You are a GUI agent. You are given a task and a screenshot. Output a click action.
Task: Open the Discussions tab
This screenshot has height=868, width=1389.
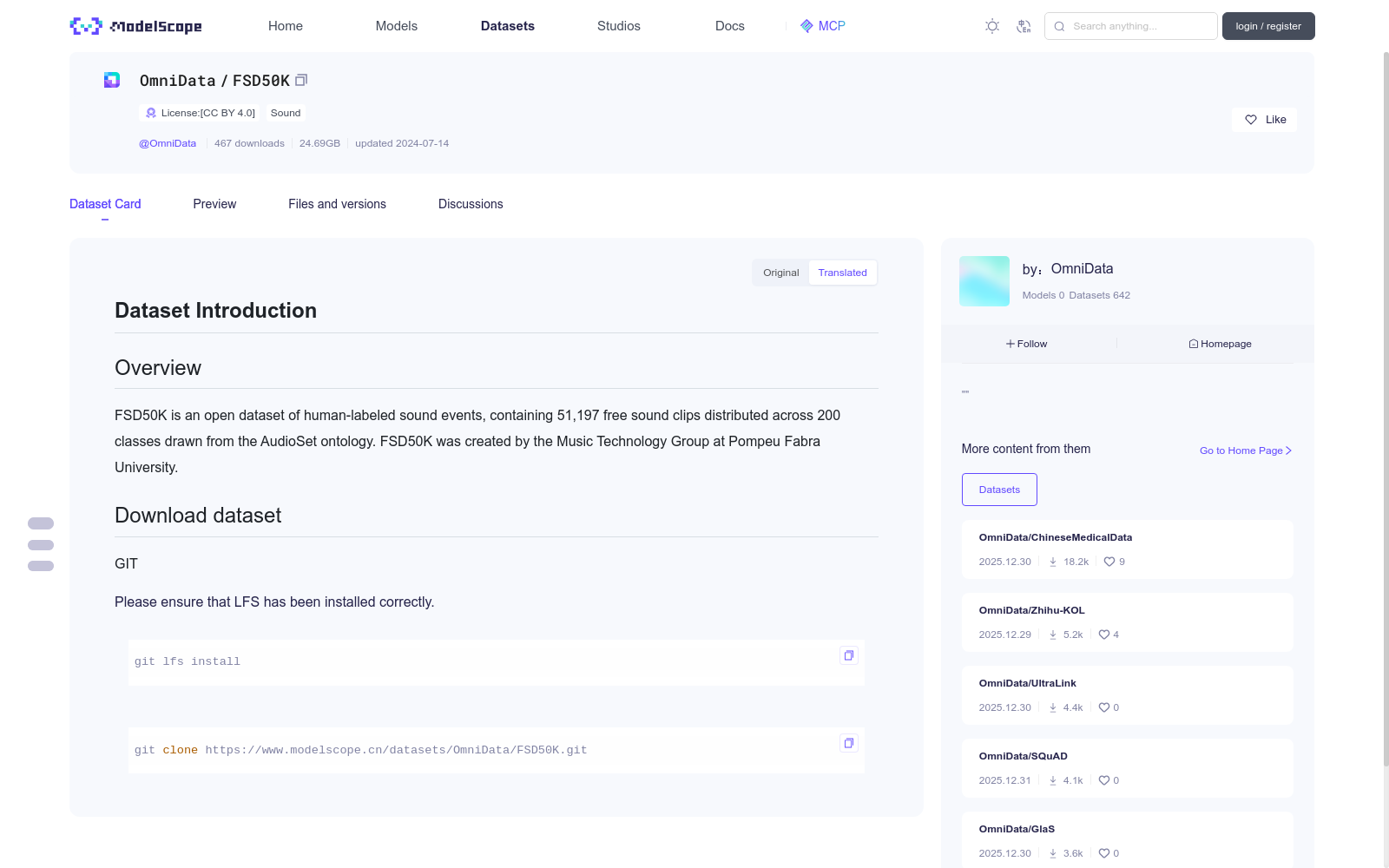tap(471, 204)
